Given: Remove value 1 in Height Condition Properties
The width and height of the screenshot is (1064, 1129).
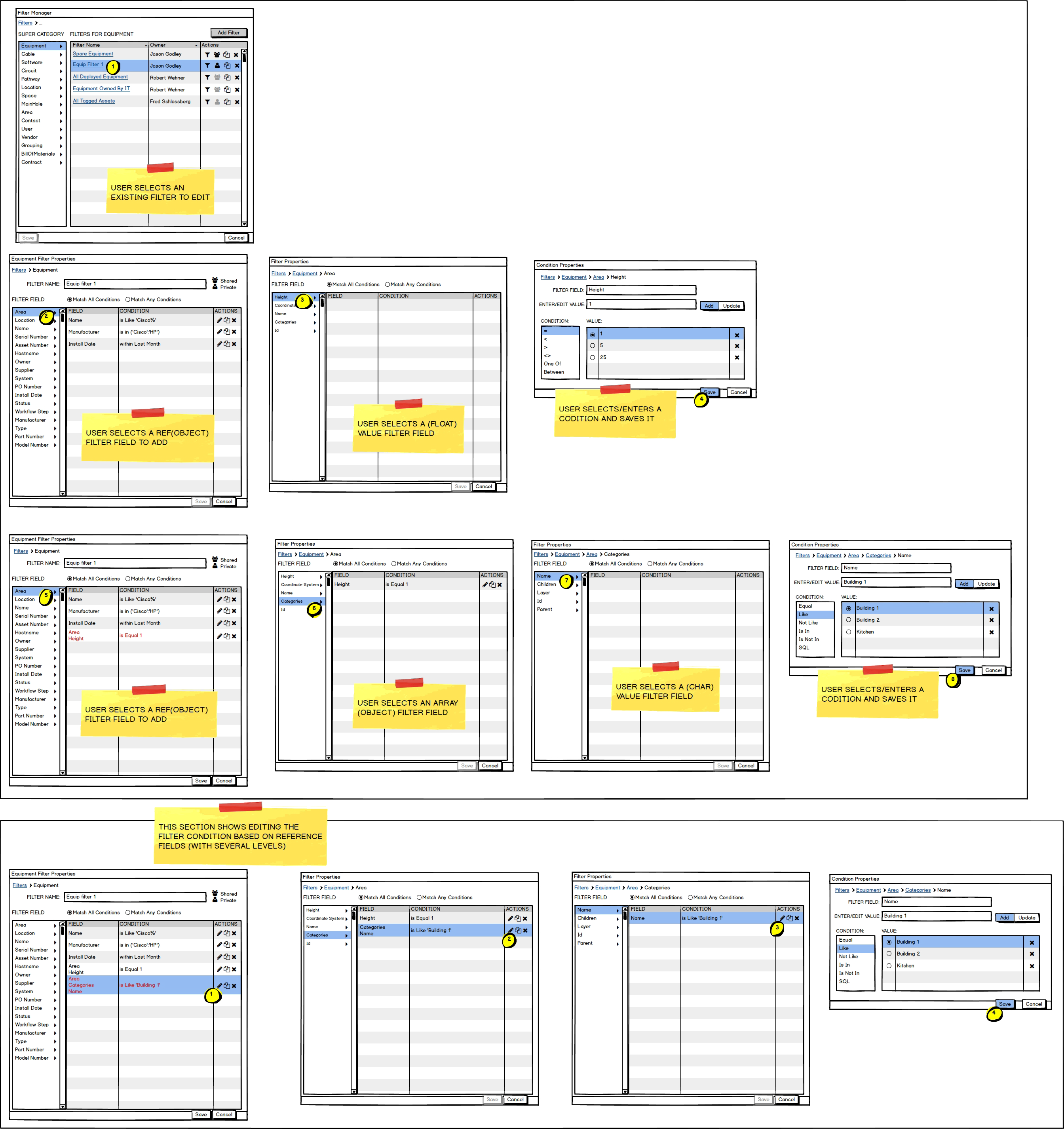Looking at the screenshot, I should coord(737,335).
